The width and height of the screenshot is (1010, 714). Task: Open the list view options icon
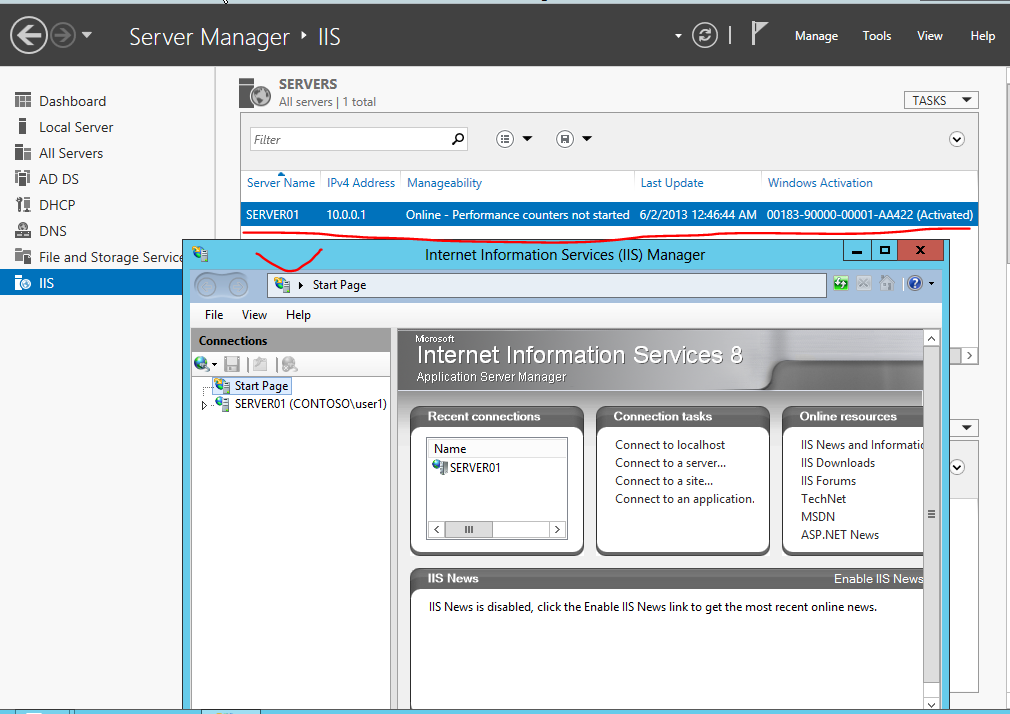pos(505,139)
